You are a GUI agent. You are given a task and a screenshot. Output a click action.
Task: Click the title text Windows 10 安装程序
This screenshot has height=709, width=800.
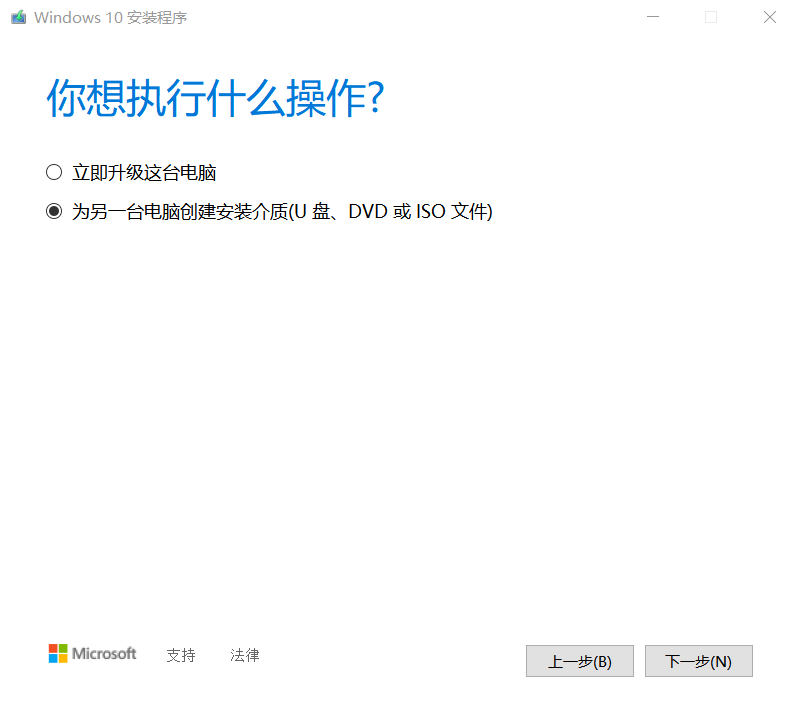(x=111, y=18)
